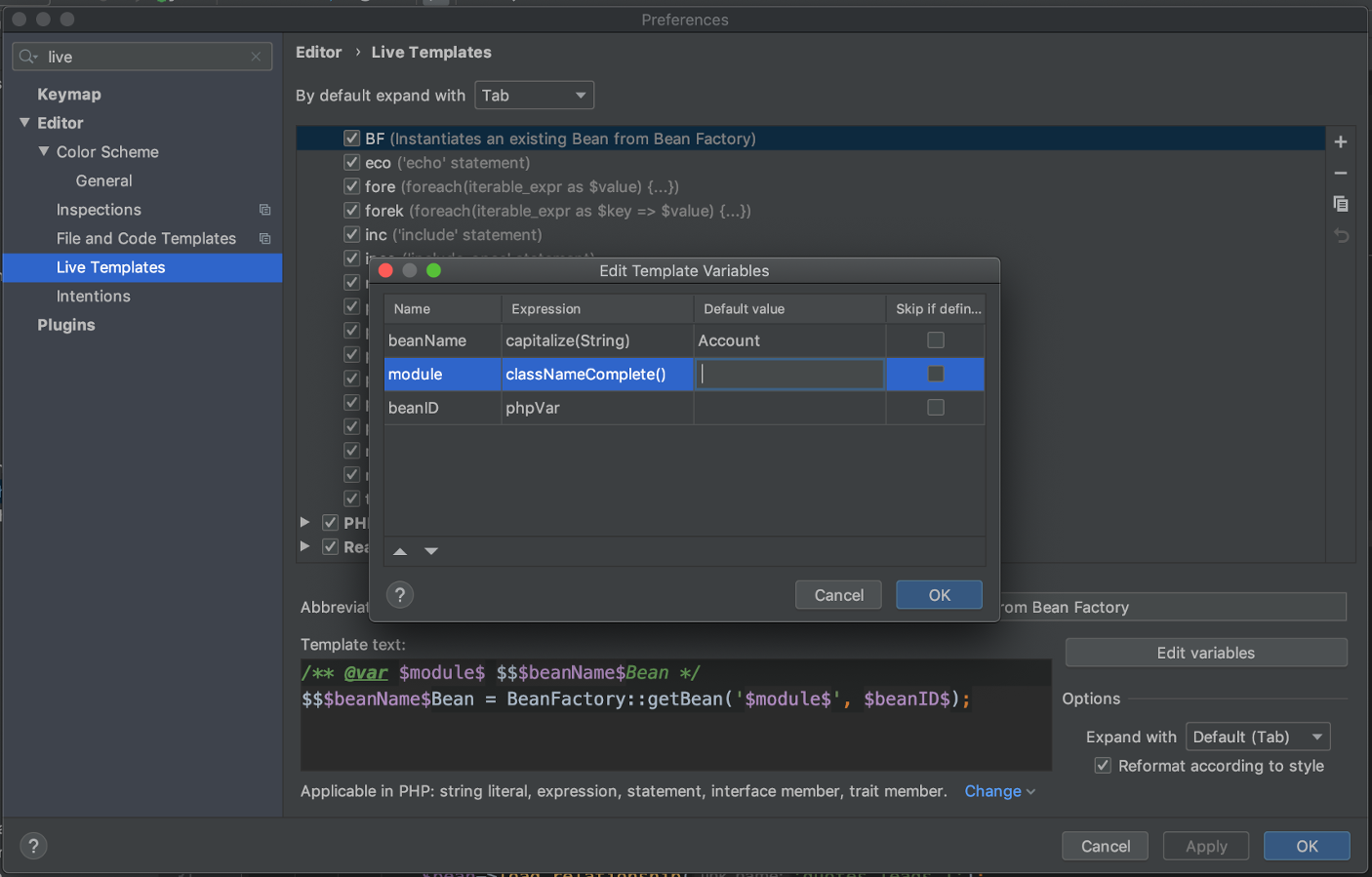Click the module Default value field
Viewport: 1372px width, 877px height.
[788, 374]
